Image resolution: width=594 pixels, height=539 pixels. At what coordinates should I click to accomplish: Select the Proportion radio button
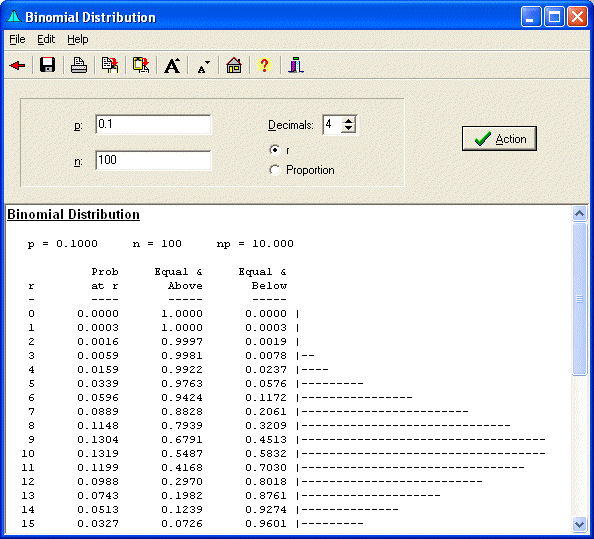coord(275,170)
